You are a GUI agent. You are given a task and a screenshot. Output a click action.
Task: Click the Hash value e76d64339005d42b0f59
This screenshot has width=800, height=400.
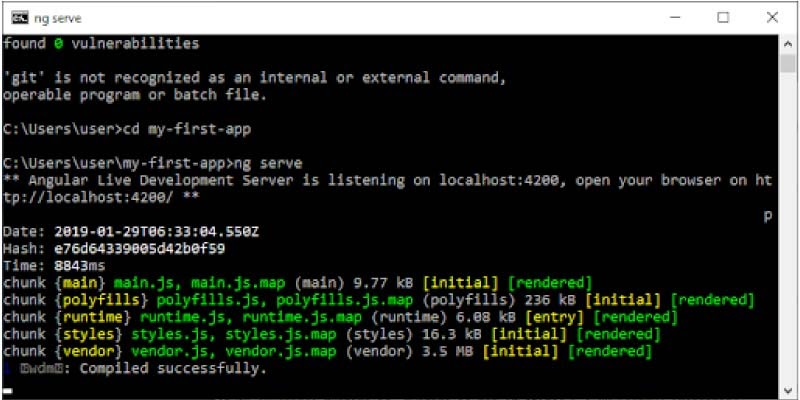(140, 249)
